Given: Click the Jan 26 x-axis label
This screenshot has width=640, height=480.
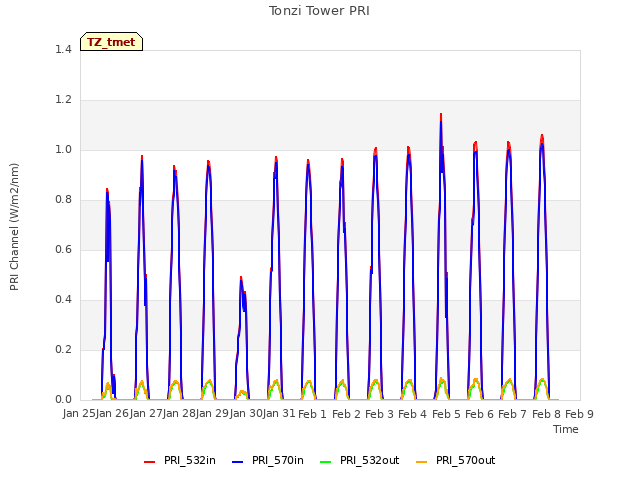Looking at the screenshot, I should pyautogui.click(x=112, y=414).
